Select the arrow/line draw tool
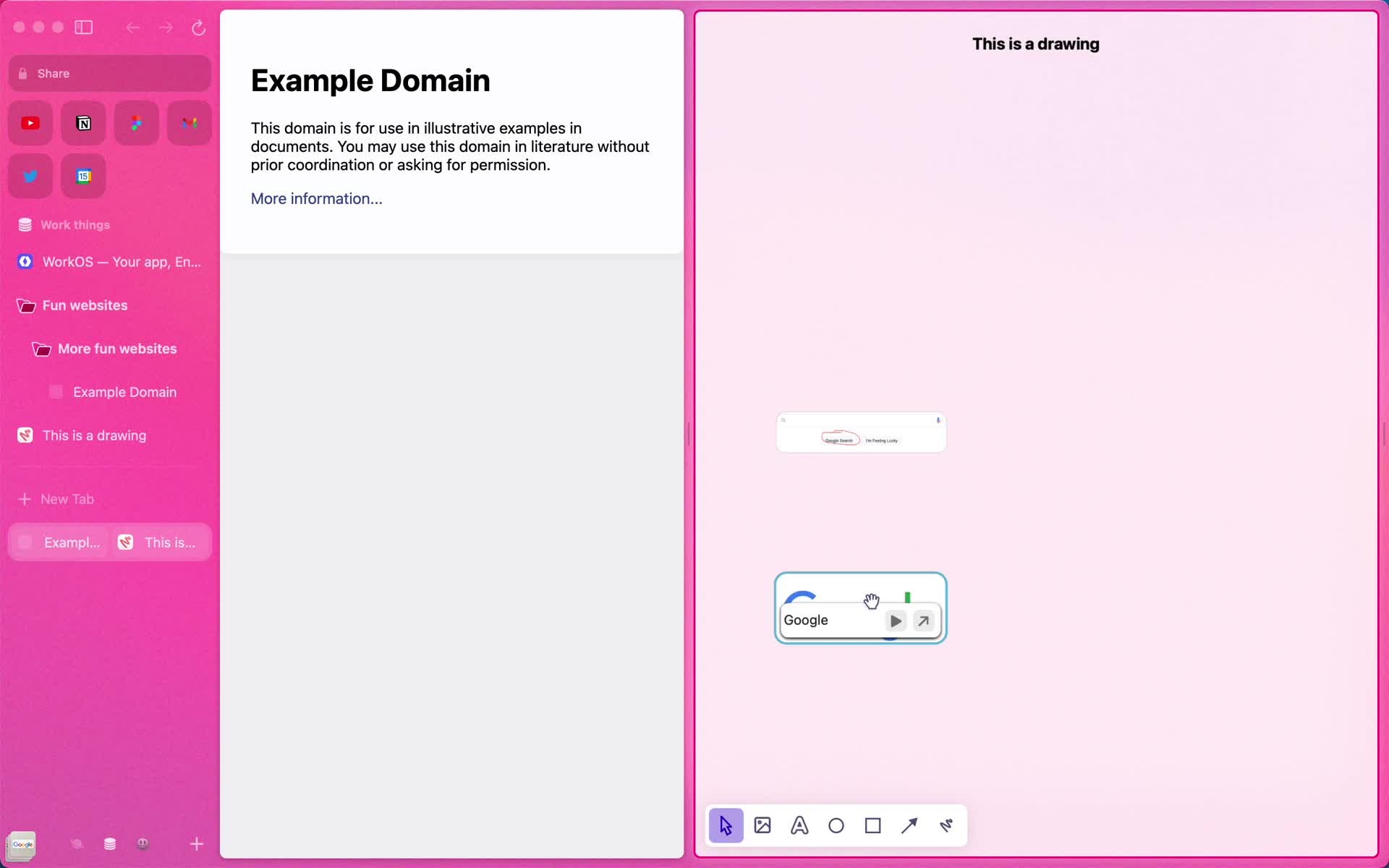The image size is (1389, 868). (909, 825)
